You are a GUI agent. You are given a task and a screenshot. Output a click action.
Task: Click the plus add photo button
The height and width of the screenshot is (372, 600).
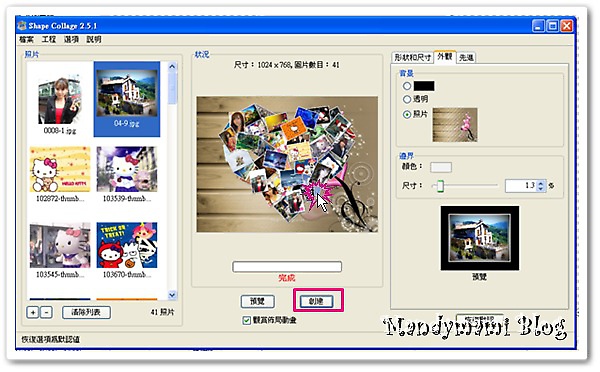pos(33,312)
